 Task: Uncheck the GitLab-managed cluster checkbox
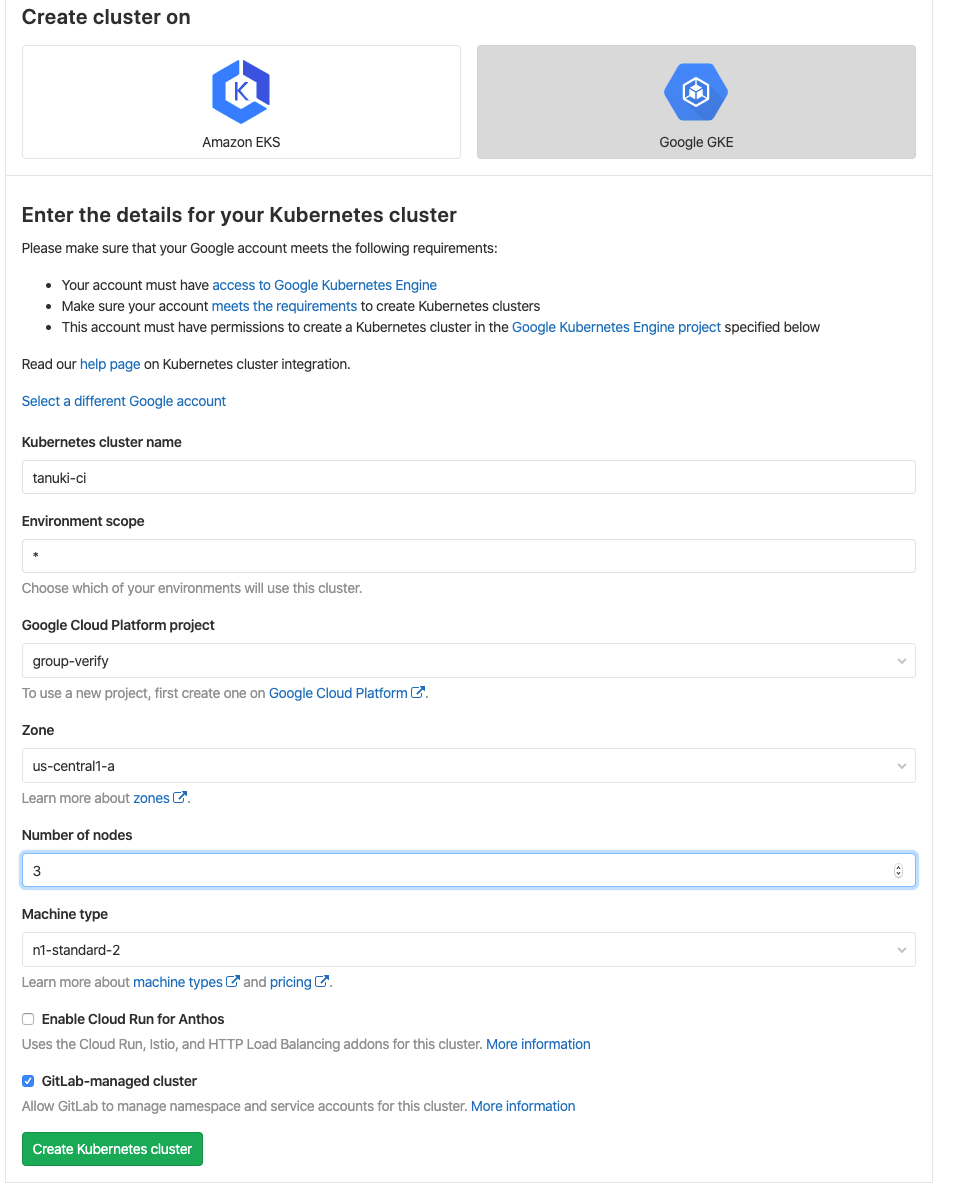coord(28,1081)
